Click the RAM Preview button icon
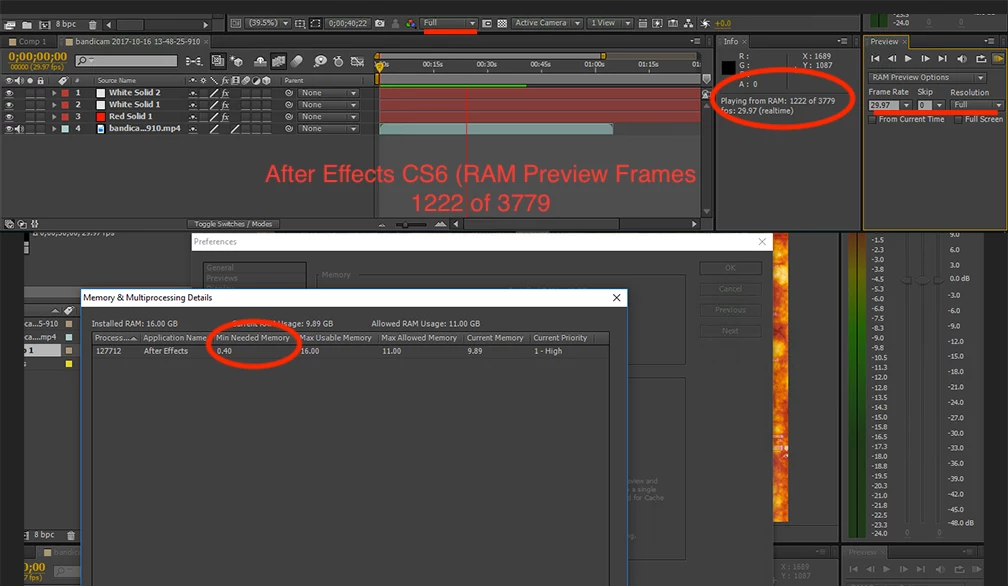The width and height of the screenshot is (1008, 586). click(998, 58)
